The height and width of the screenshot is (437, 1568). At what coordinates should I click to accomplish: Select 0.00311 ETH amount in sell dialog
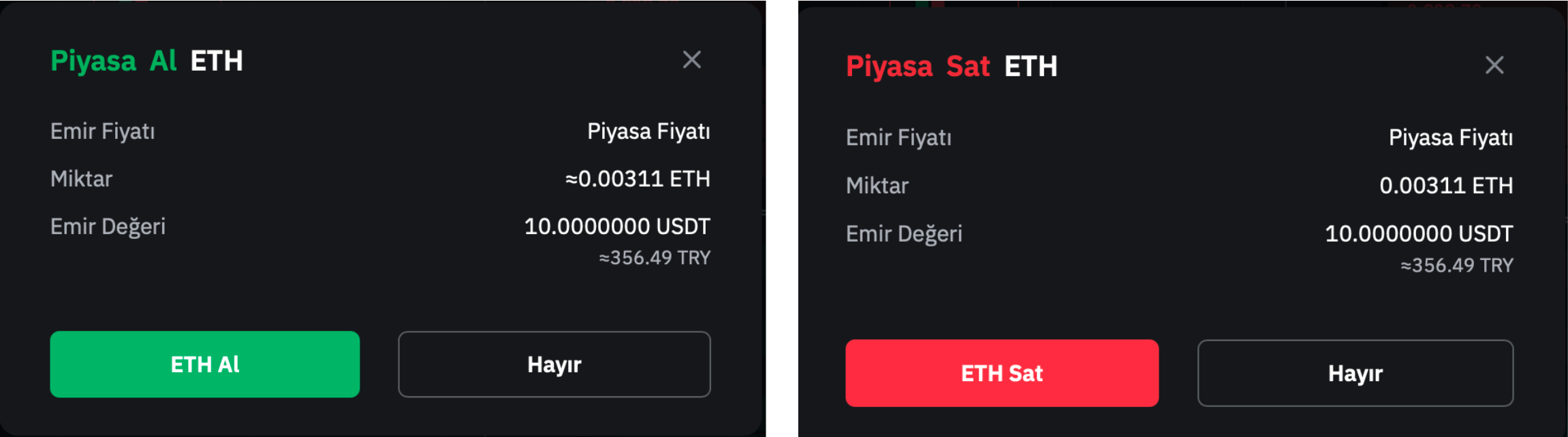[x=1445, y=186]
